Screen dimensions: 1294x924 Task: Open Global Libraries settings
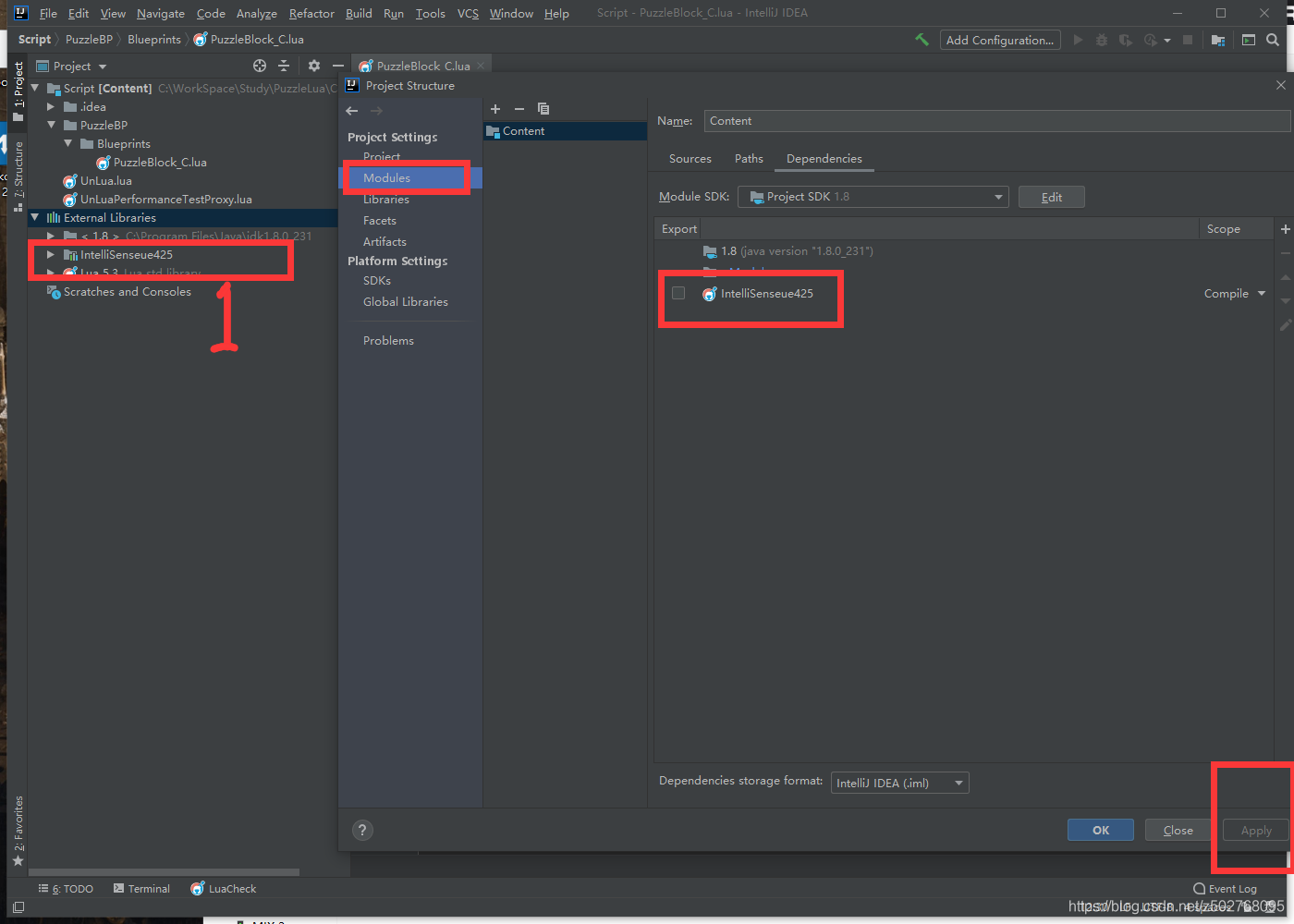(406, 302)
